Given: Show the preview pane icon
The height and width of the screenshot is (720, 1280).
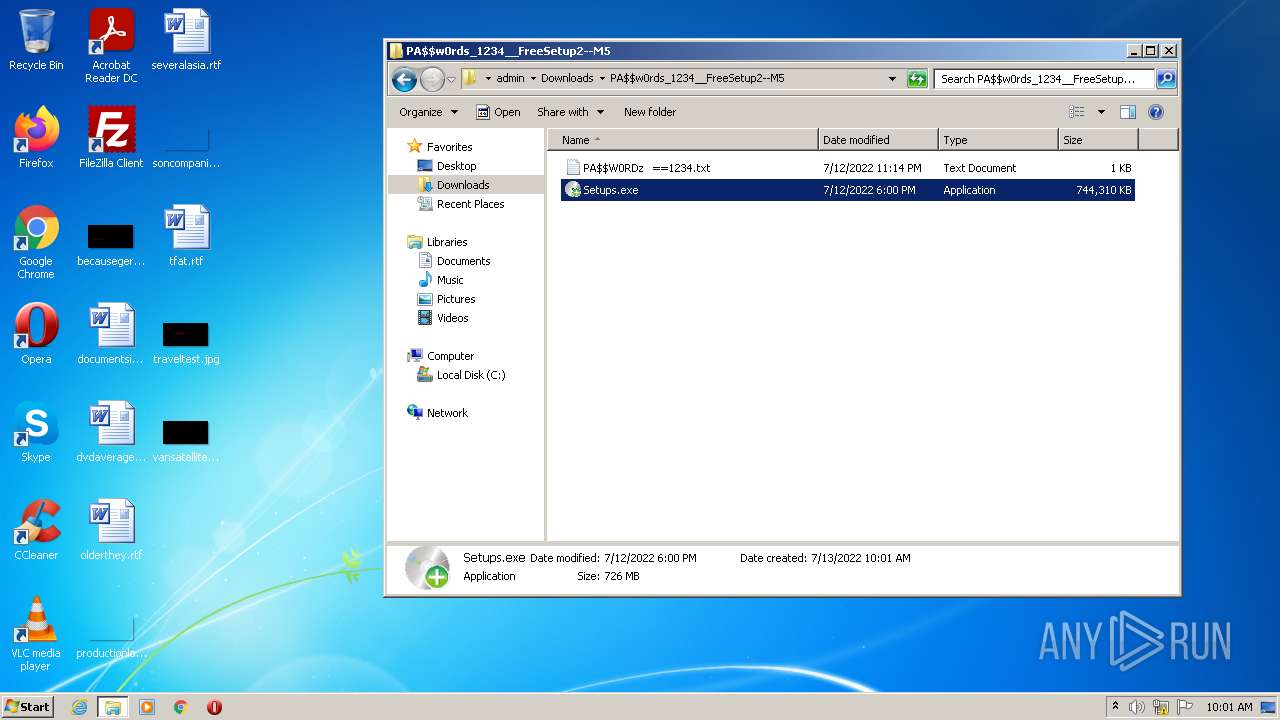Looking at the screenshot, I should (x=1128, y=112).
